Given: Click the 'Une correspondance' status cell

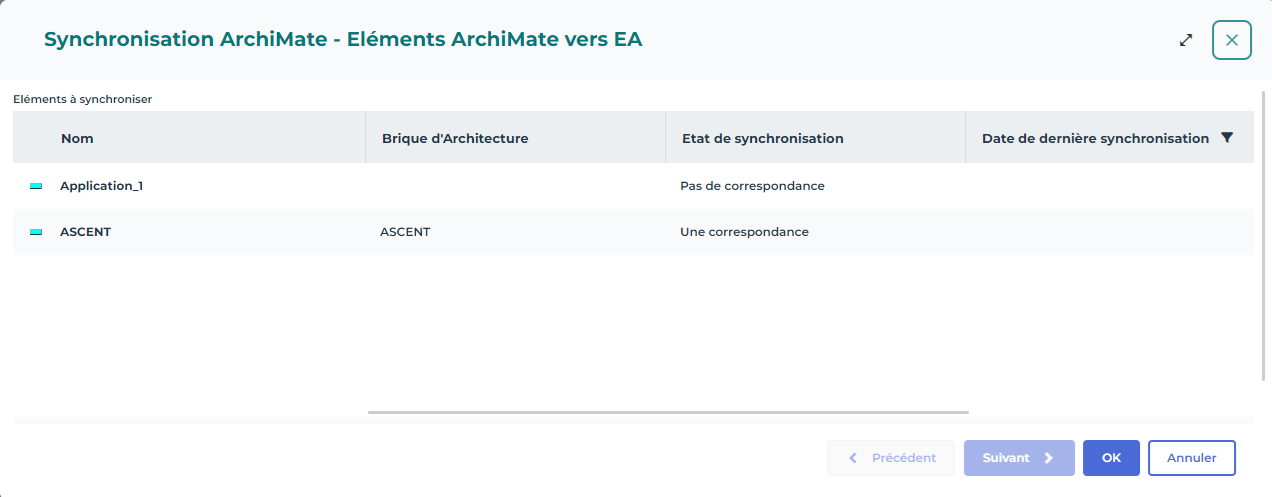Looking at the screenshot, I should [x=744, y=232].
